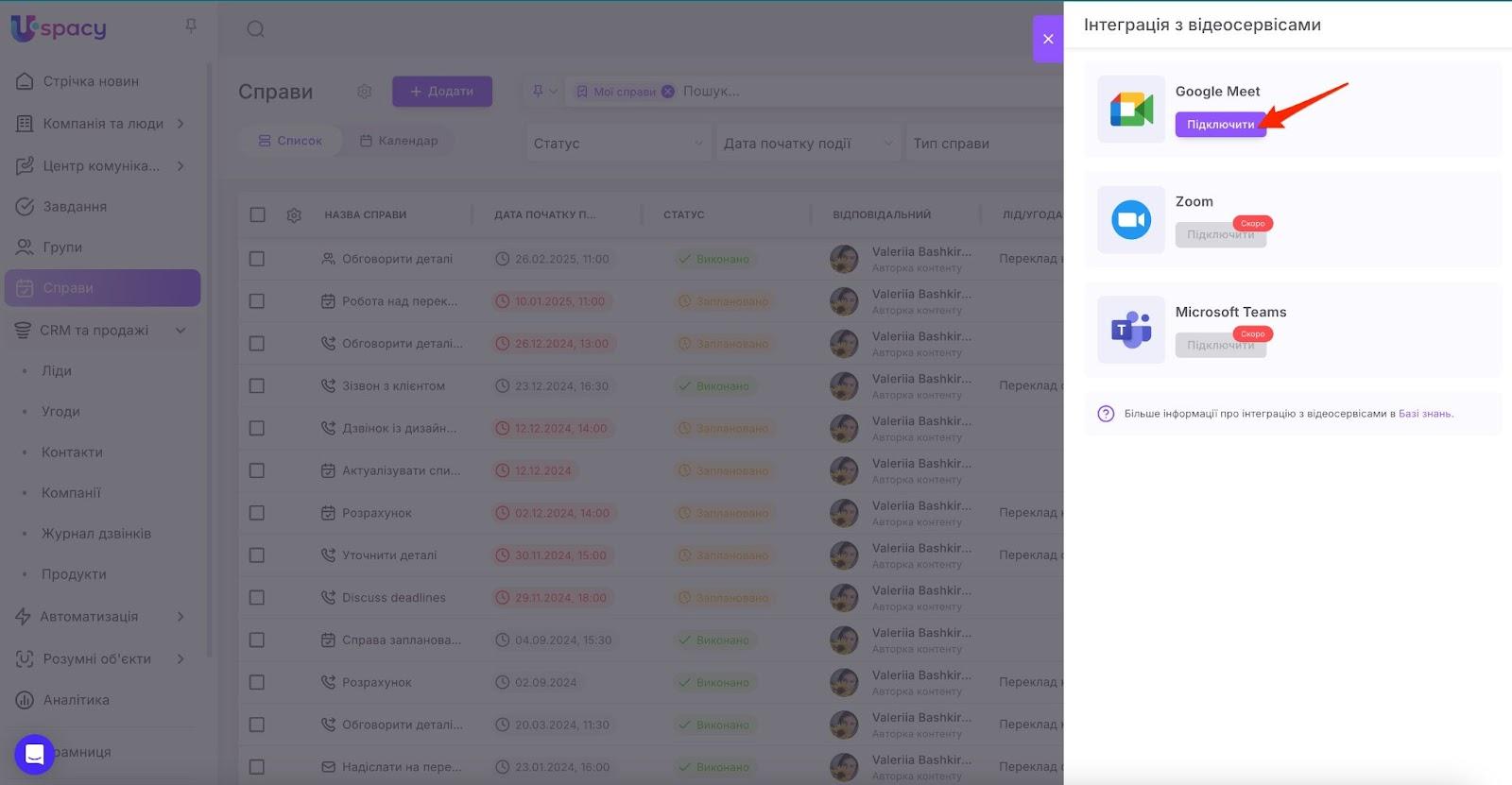Open the Статус filter dropdown
Image resolution: width=1512 pixels, height=785 pixels.
[618, 144]
